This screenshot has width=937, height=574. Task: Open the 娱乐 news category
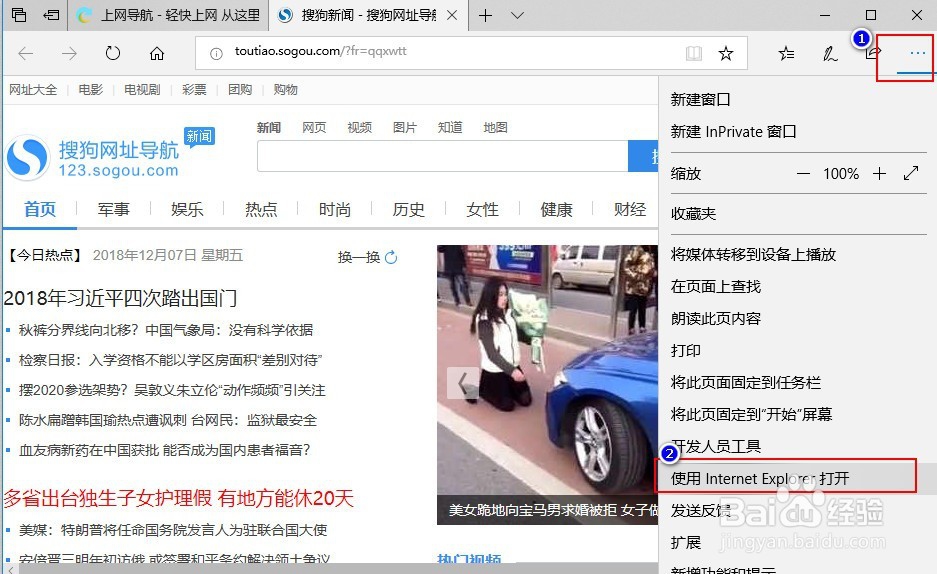pos(187,209)
